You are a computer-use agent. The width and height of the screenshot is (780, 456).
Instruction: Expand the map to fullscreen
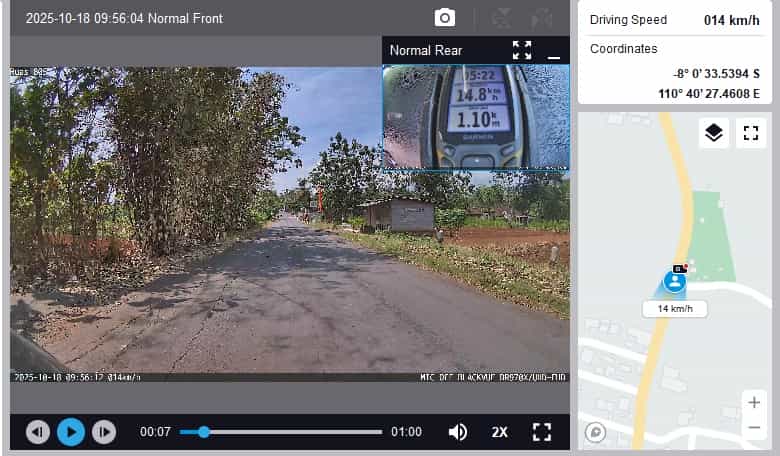(751, 133)
